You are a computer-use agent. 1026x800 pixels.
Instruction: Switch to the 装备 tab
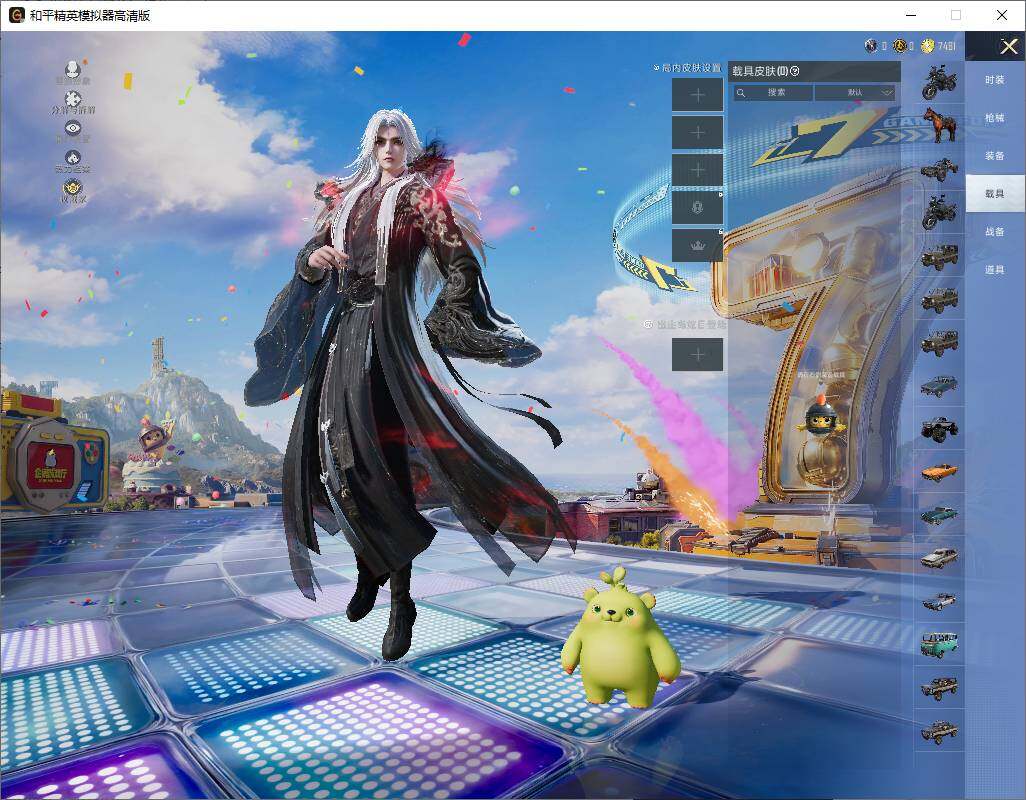point(995,156)
